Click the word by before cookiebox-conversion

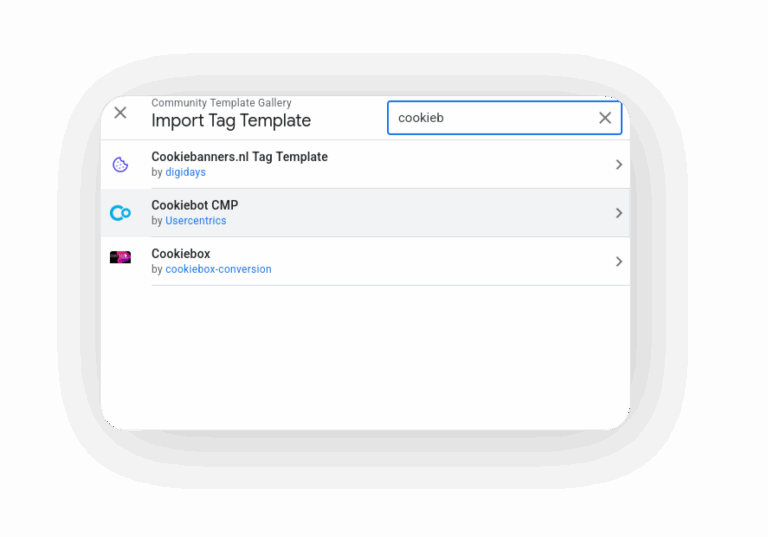pyautogui.click(x=157, y=269)
